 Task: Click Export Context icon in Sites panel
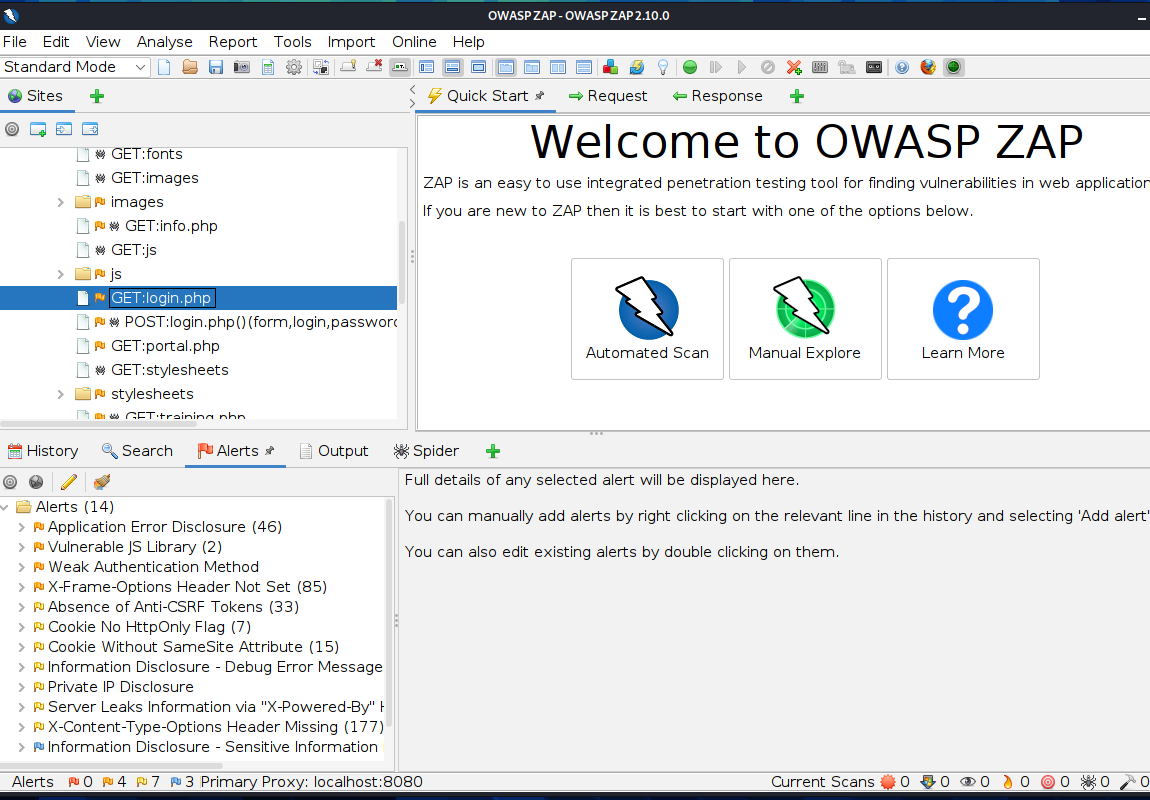click(x=90, y=129)
